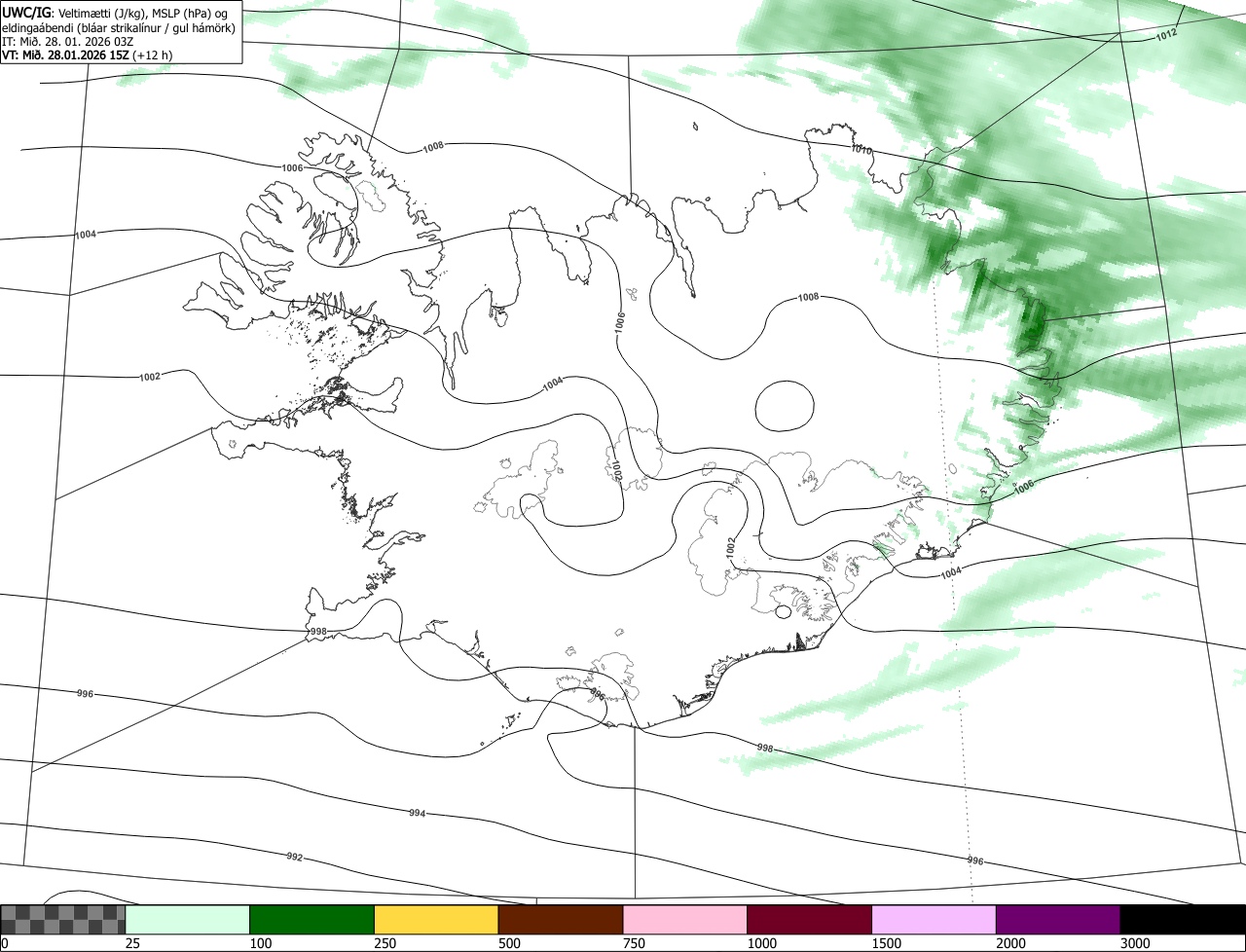Click the black legend swatch above 3000
The image size is (1246, 952).
point(1183,920)
